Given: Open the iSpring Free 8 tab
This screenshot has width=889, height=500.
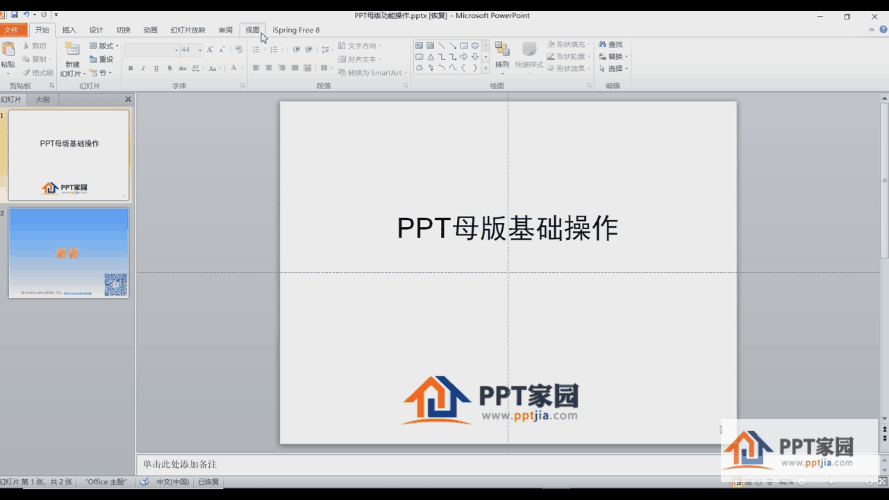Looking at the screenshot, I should [296, 30].
